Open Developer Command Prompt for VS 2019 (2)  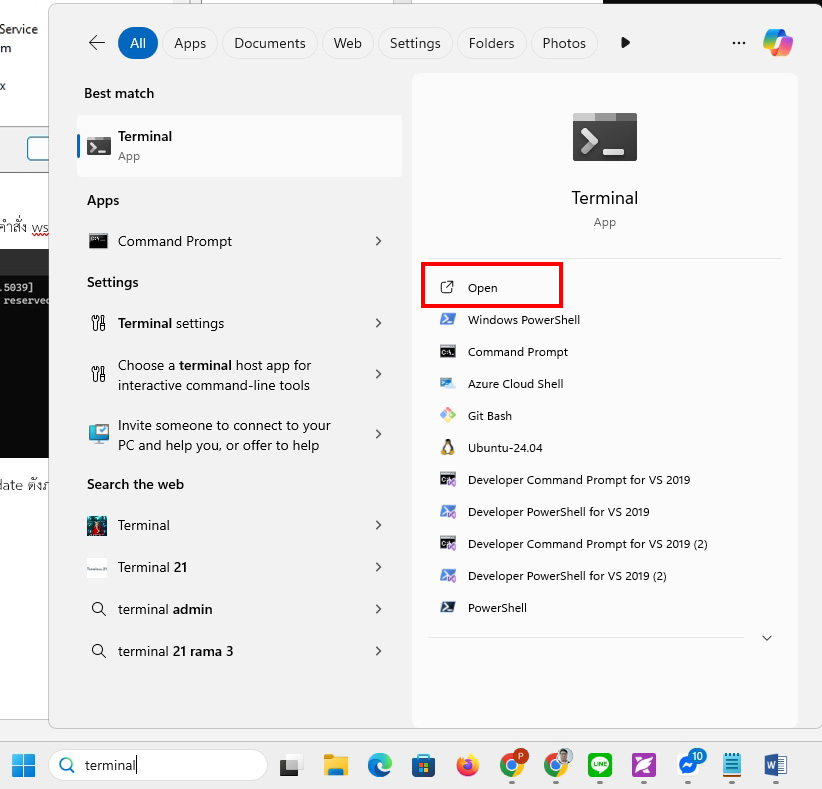point(604,544)
